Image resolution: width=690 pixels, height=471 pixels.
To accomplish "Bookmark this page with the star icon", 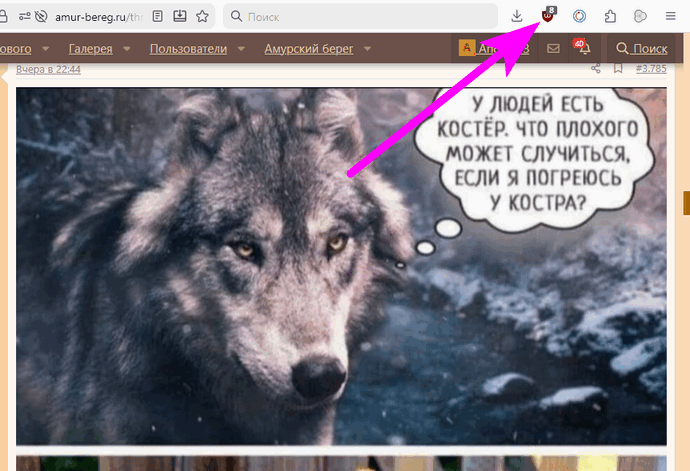I will 203,16.
